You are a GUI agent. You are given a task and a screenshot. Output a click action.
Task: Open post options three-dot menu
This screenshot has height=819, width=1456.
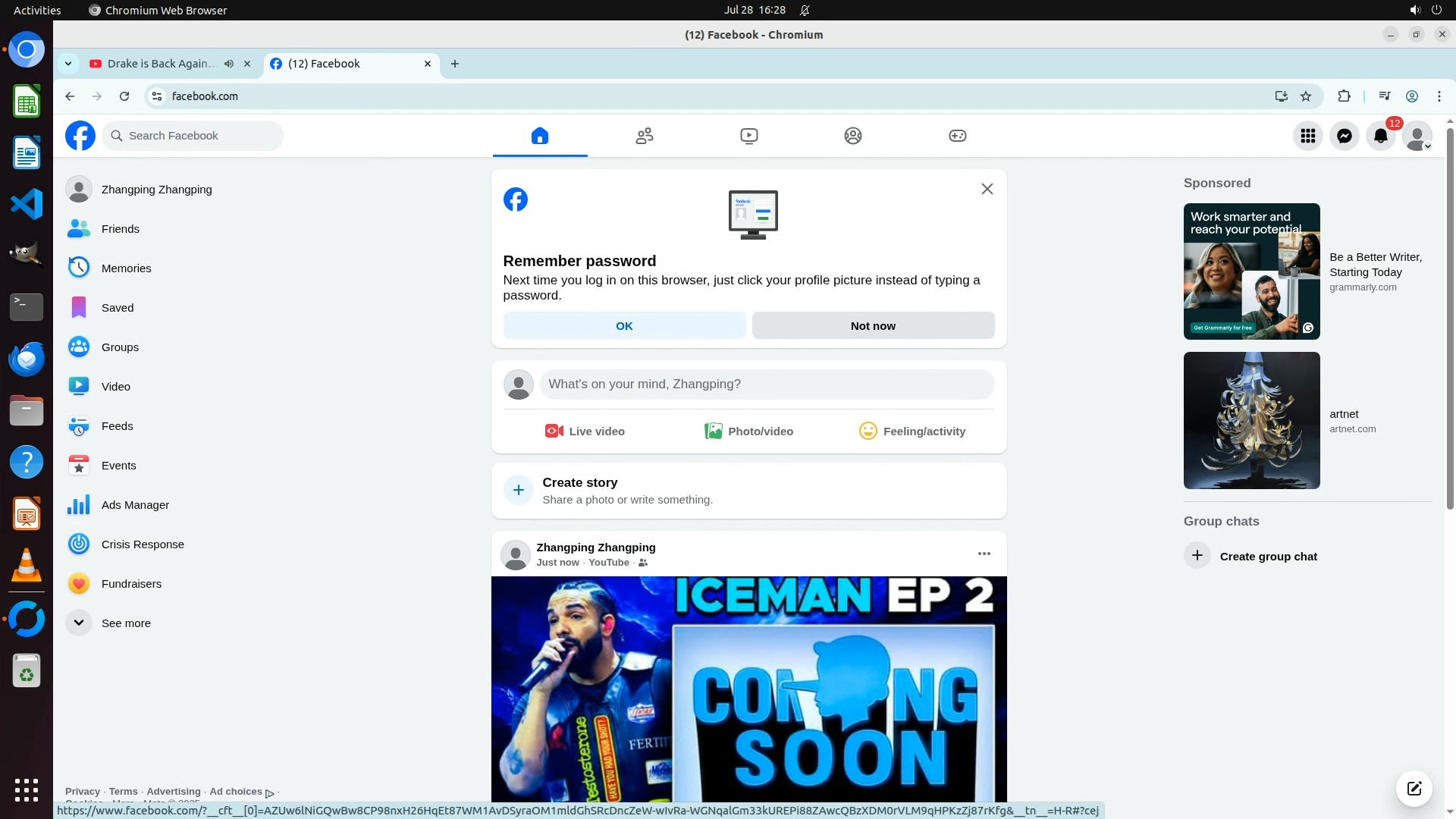(x=984, y=554)
